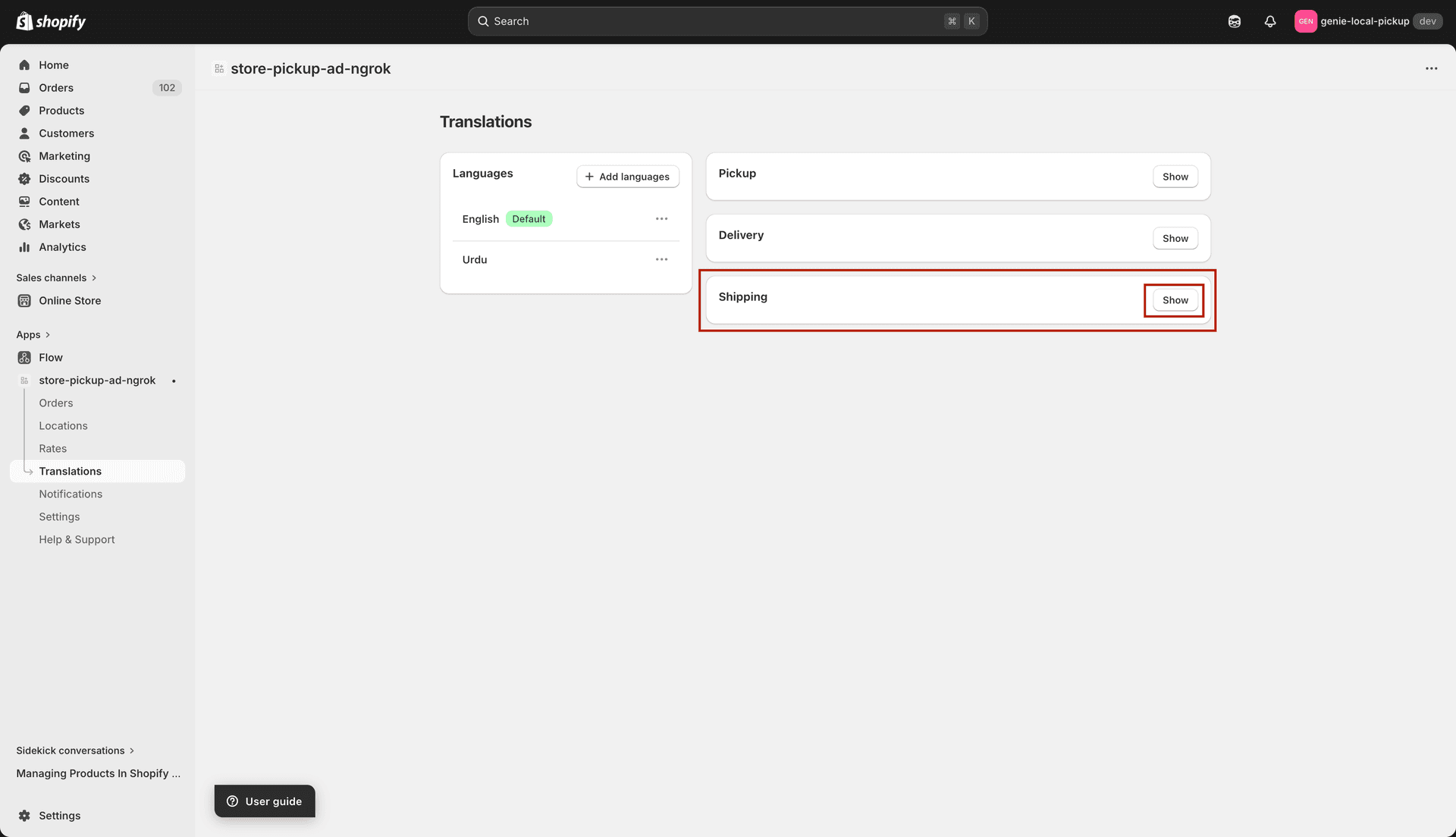
Task: Open the Home icon in sidebar
Action: [x=25, y=64]
